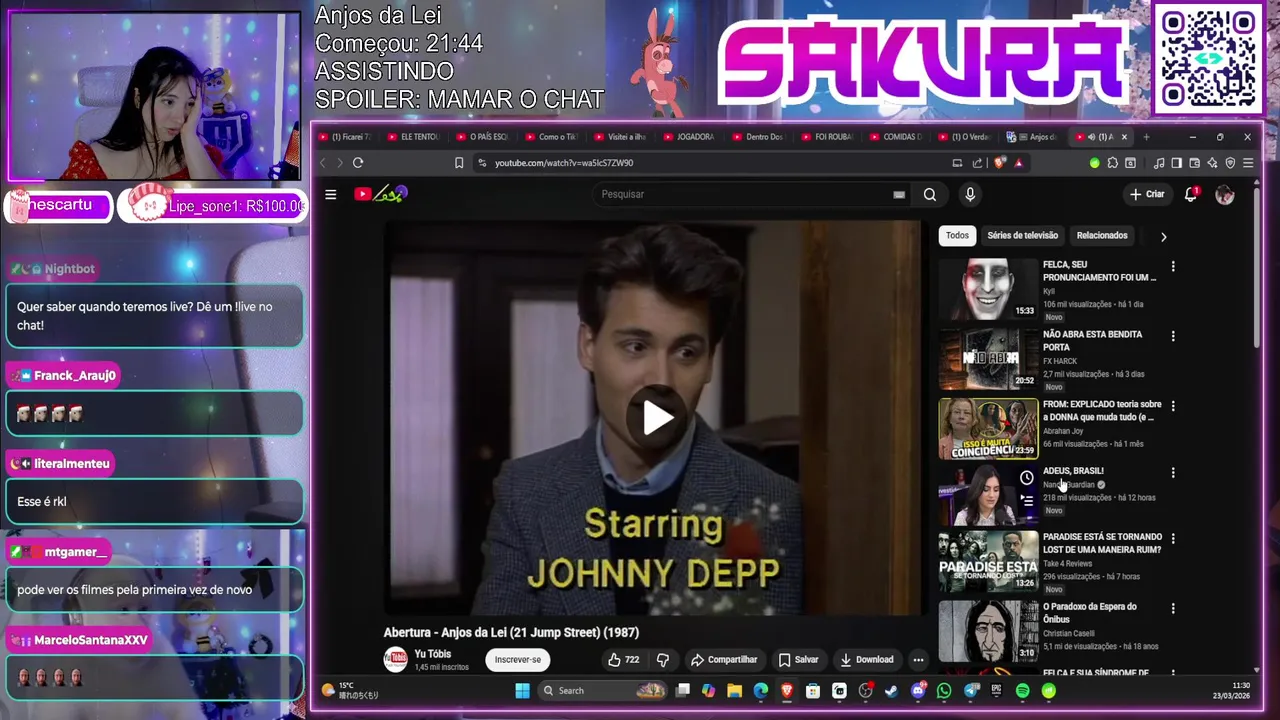Save video with Salvar button

coord(798,660)
